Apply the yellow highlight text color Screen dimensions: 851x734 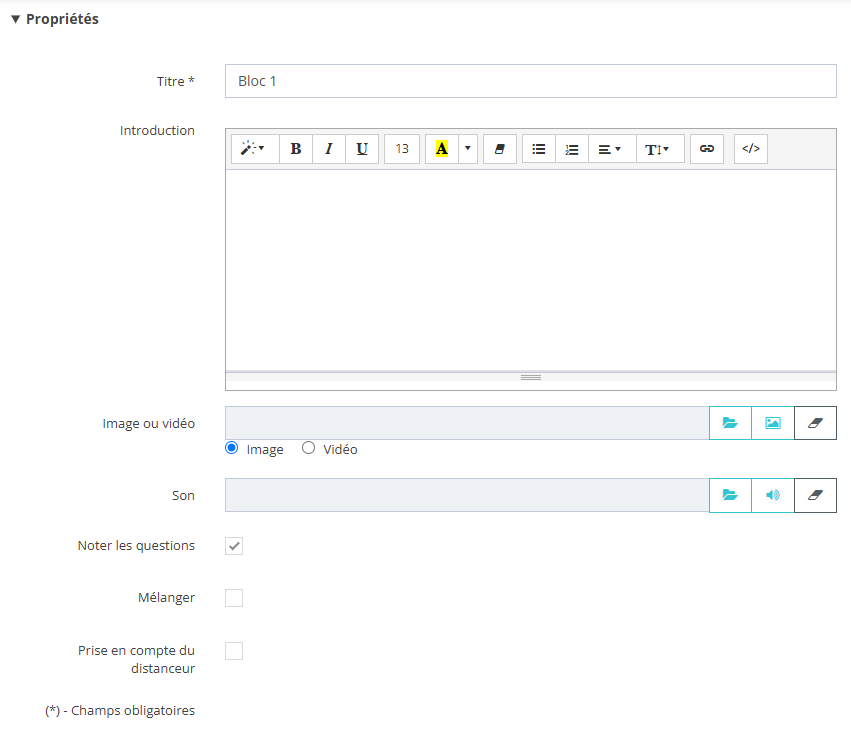click(x=441, y=149)
